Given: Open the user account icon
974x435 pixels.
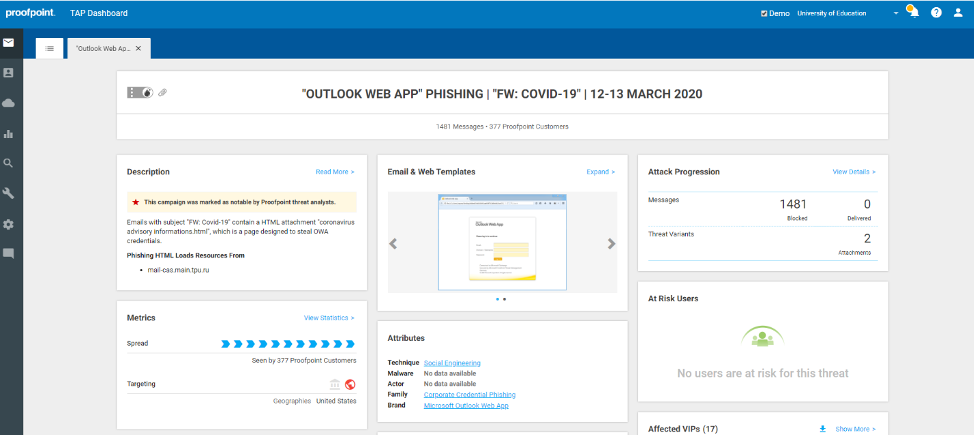Looking at the screenshot, I should point(958,13).
